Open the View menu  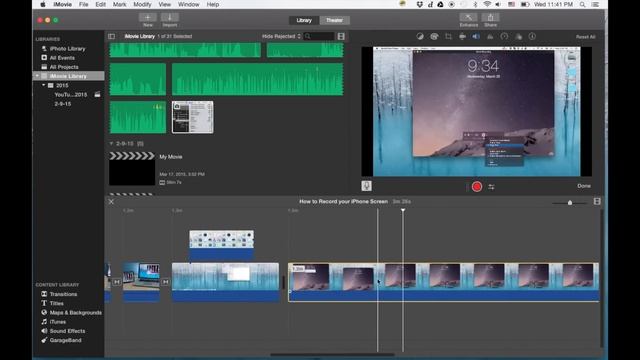164,4
